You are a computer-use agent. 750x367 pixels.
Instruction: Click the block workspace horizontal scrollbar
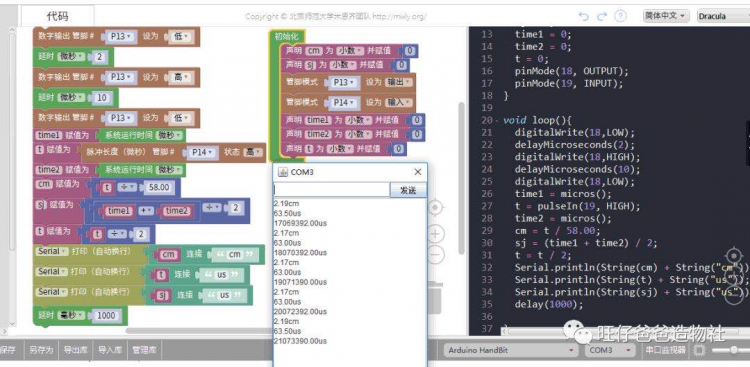pos(199,331)
